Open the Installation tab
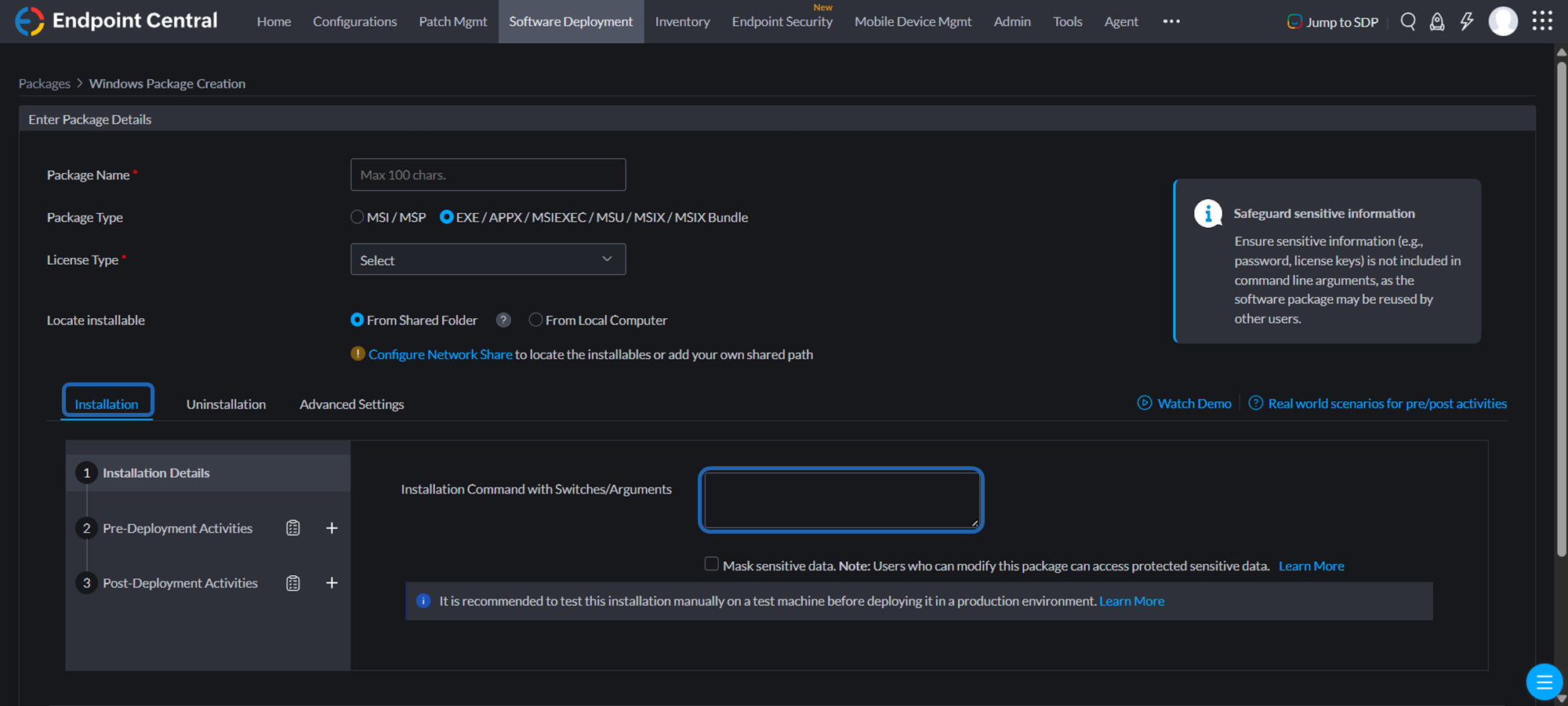1568x706 pixels. [107, 404]
